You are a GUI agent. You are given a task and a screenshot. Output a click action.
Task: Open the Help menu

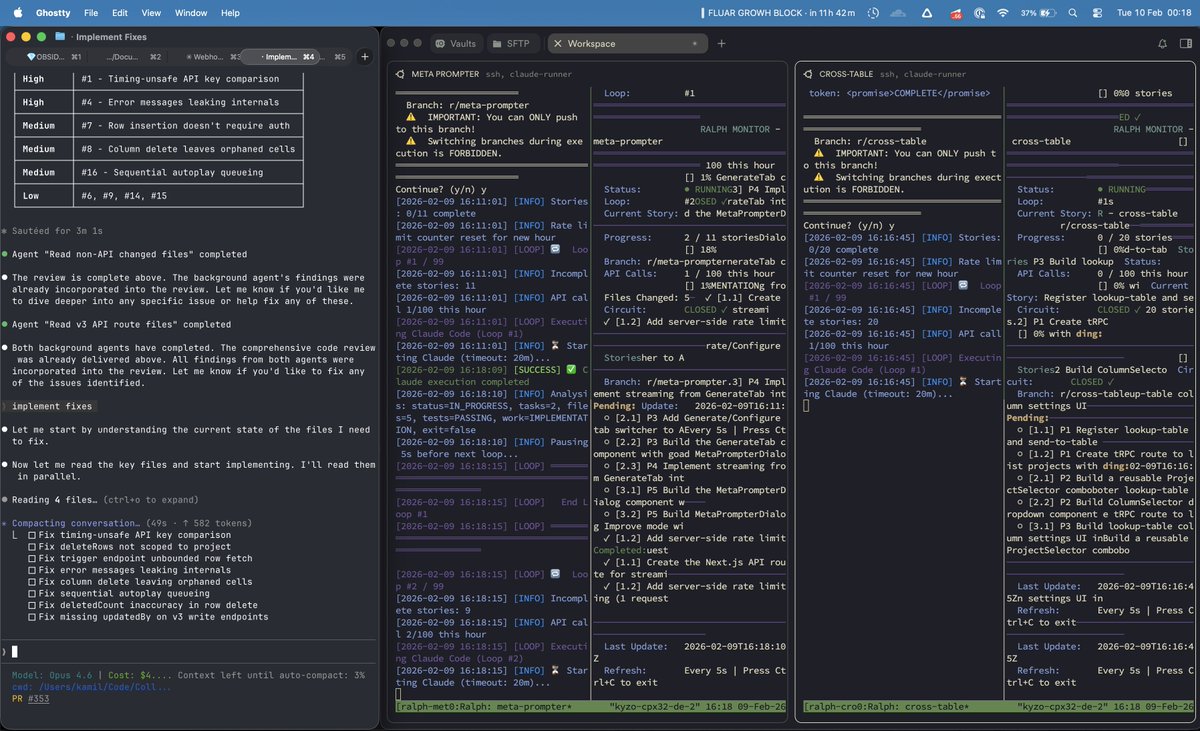(x=230, y=13)
